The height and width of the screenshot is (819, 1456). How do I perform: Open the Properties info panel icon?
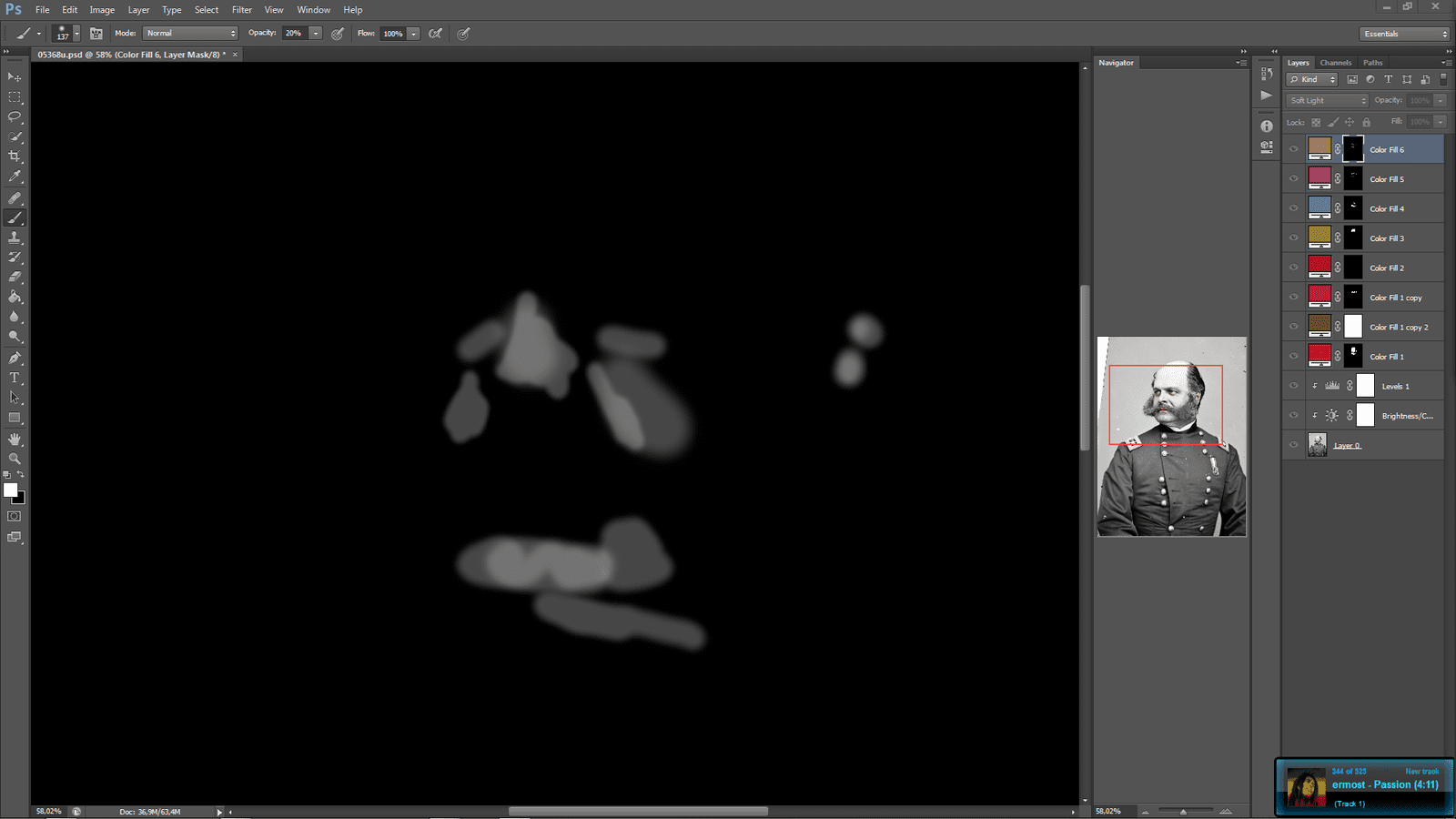(1267, 126)
